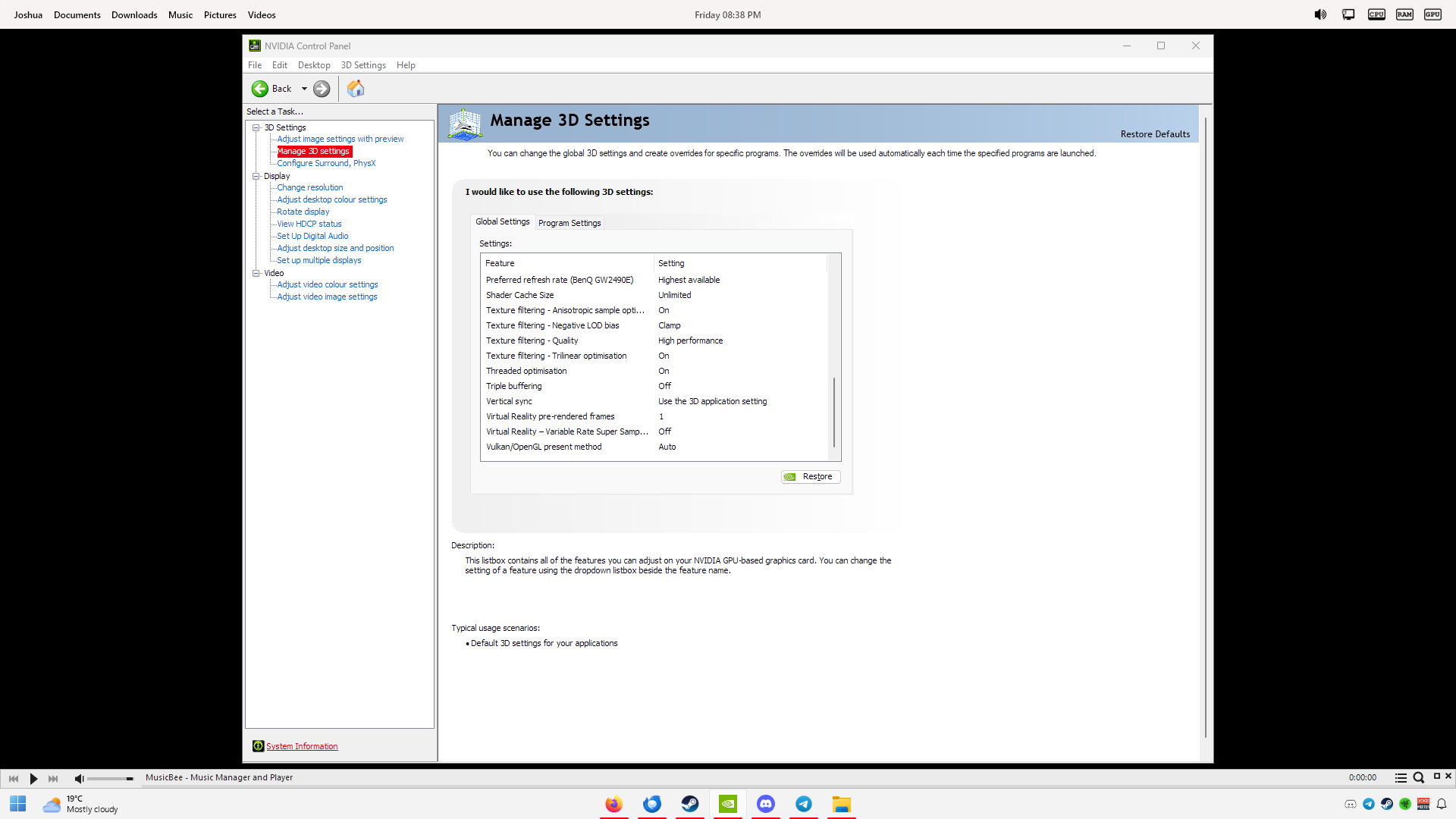1456x819 pixels.
Task: Select Anisotropic sample optimisation row
Action: tap(655, 310)
